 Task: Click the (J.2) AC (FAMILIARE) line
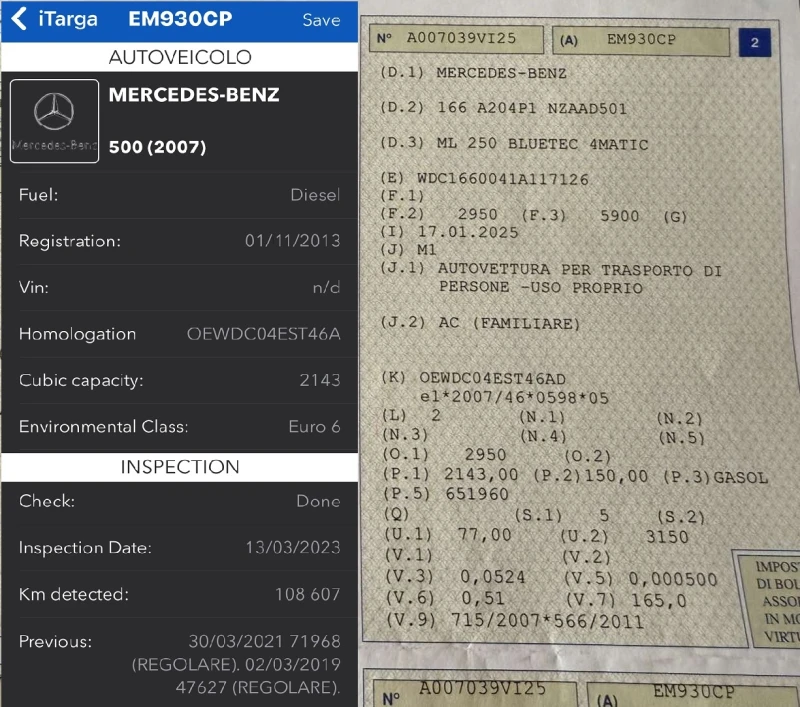[x=481, y=323]
